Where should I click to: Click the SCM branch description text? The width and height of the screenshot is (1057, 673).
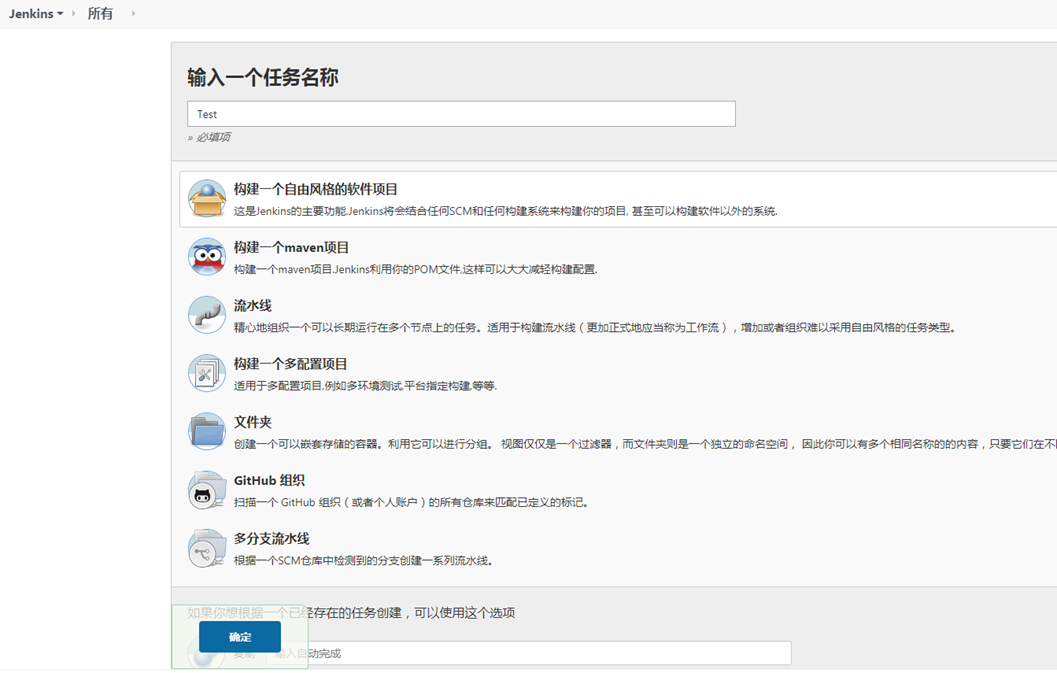click(x=363, y=560)
